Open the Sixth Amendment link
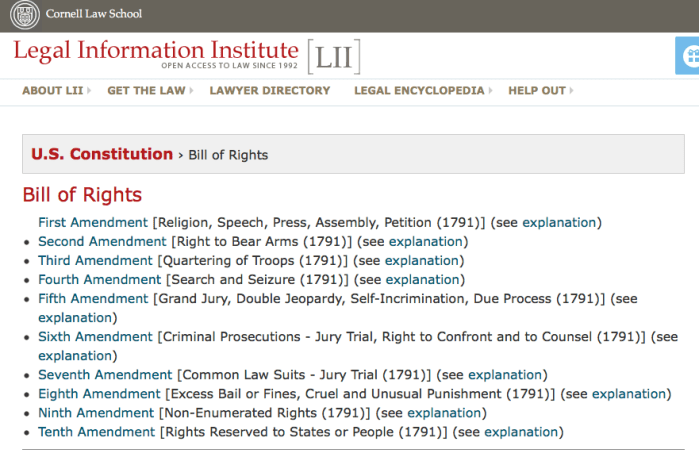 click(x=95, y=337)
